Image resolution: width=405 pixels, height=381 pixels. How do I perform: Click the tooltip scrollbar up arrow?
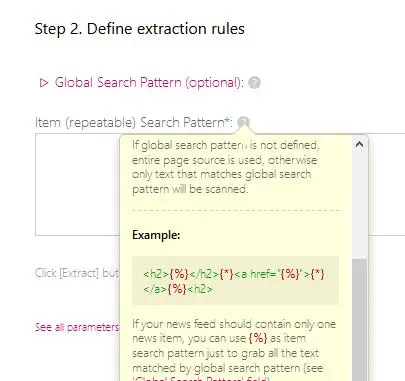[359, 144]
